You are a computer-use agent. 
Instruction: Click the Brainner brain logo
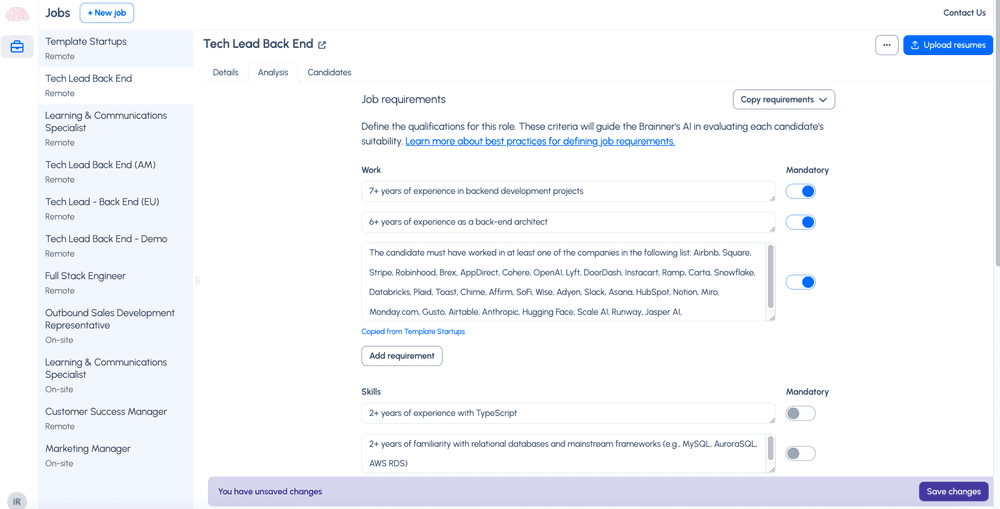pos(17,14)
